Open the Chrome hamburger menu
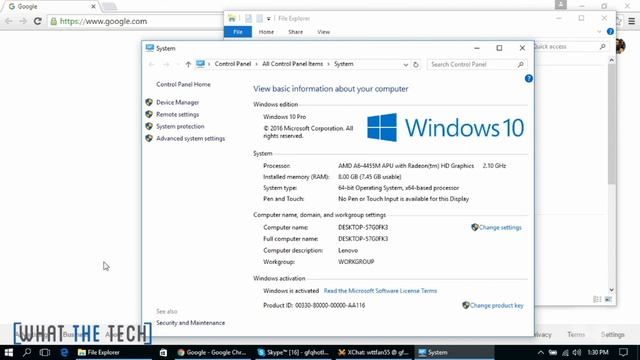640x360 pixels. click(631, 21)
